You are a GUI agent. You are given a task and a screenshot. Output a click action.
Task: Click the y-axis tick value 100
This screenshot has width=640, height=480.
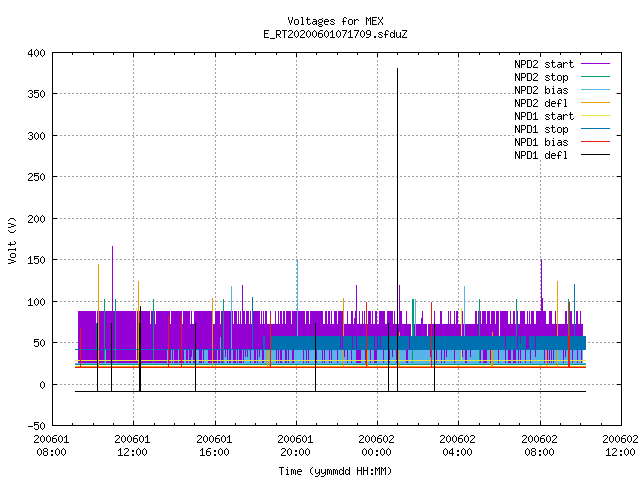tap(36, 302)
